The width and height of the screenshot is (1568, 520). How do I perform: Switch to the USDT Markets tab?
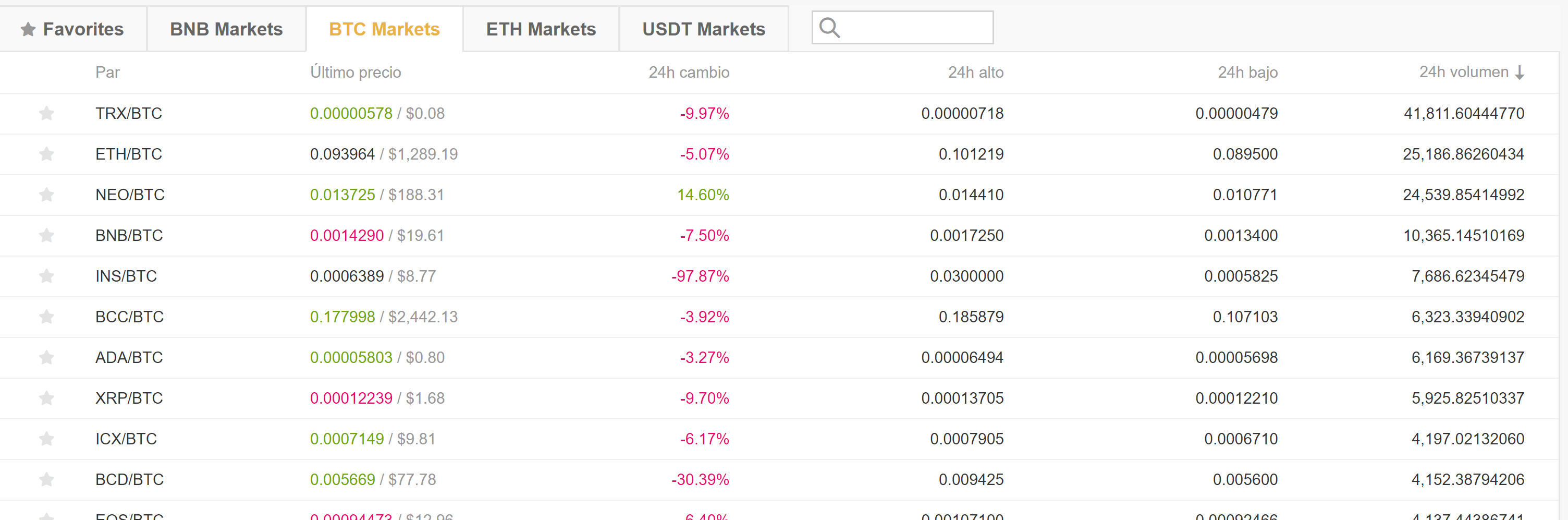click(703, 29)
